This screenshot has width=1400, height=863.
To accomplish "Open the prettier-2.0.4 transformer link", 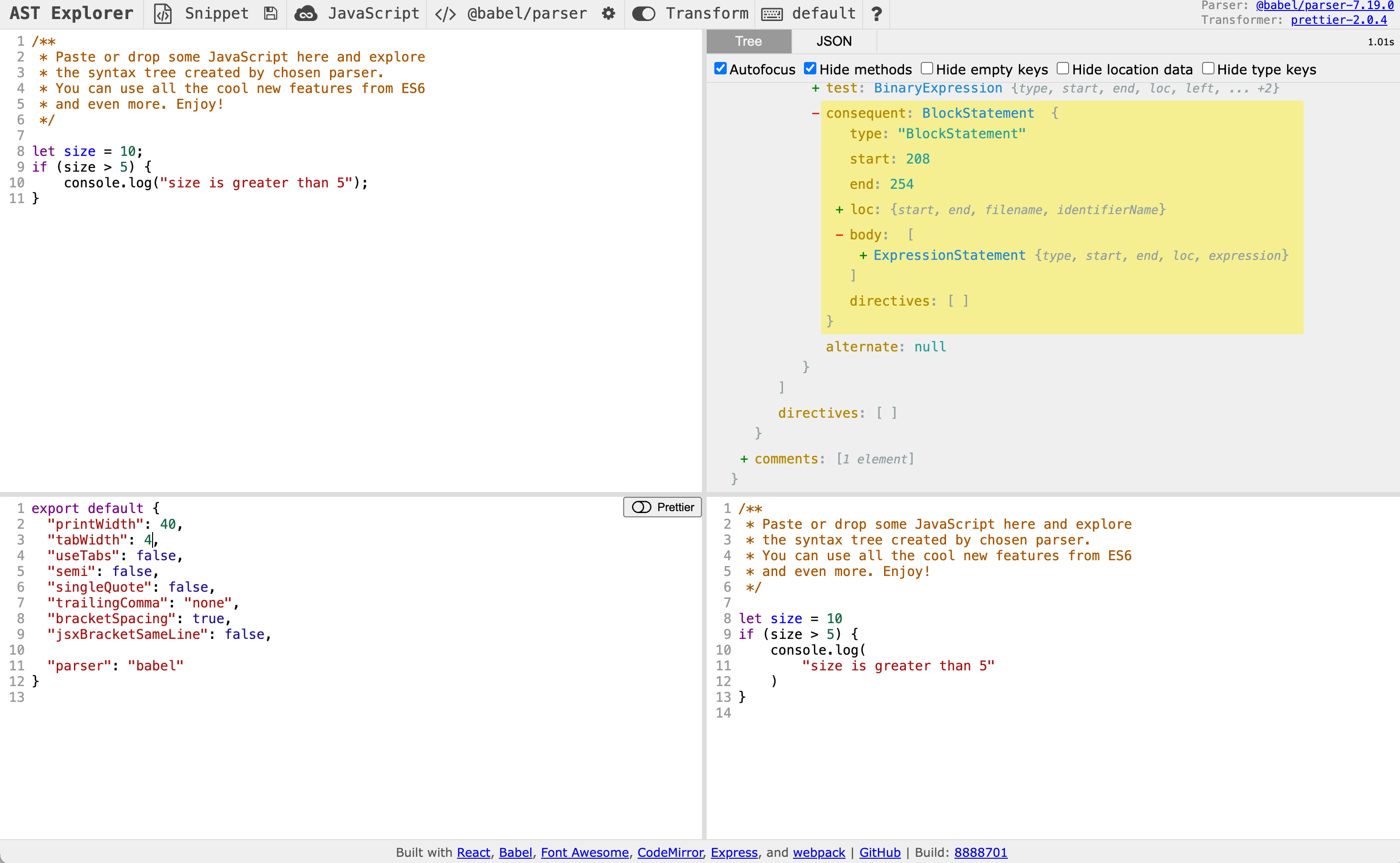I will pyautogui.click(x=1338, y=20).
